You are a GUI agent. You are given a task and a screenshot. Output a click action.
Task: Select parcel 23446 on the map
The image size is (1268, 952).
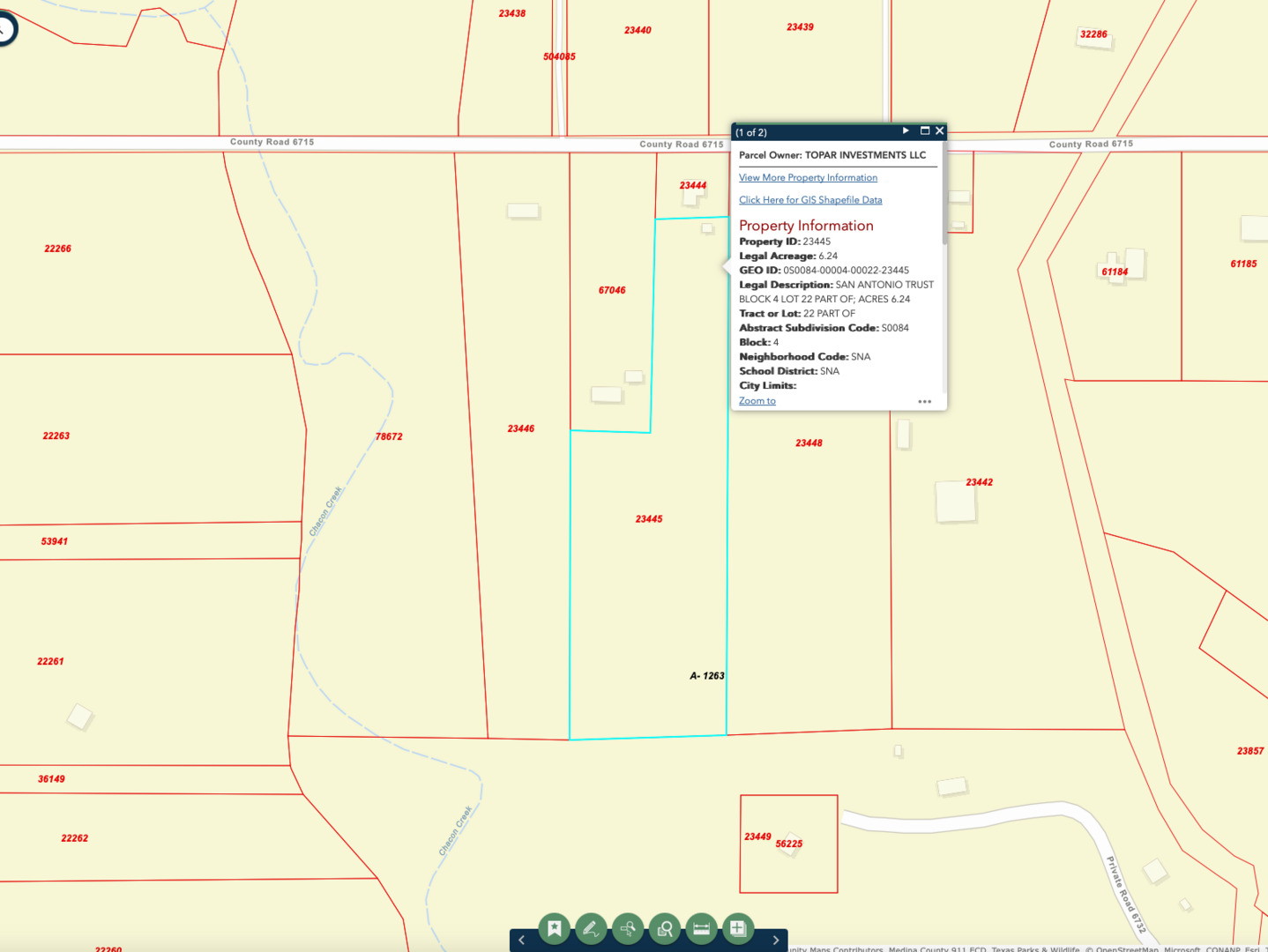(520, 494)
